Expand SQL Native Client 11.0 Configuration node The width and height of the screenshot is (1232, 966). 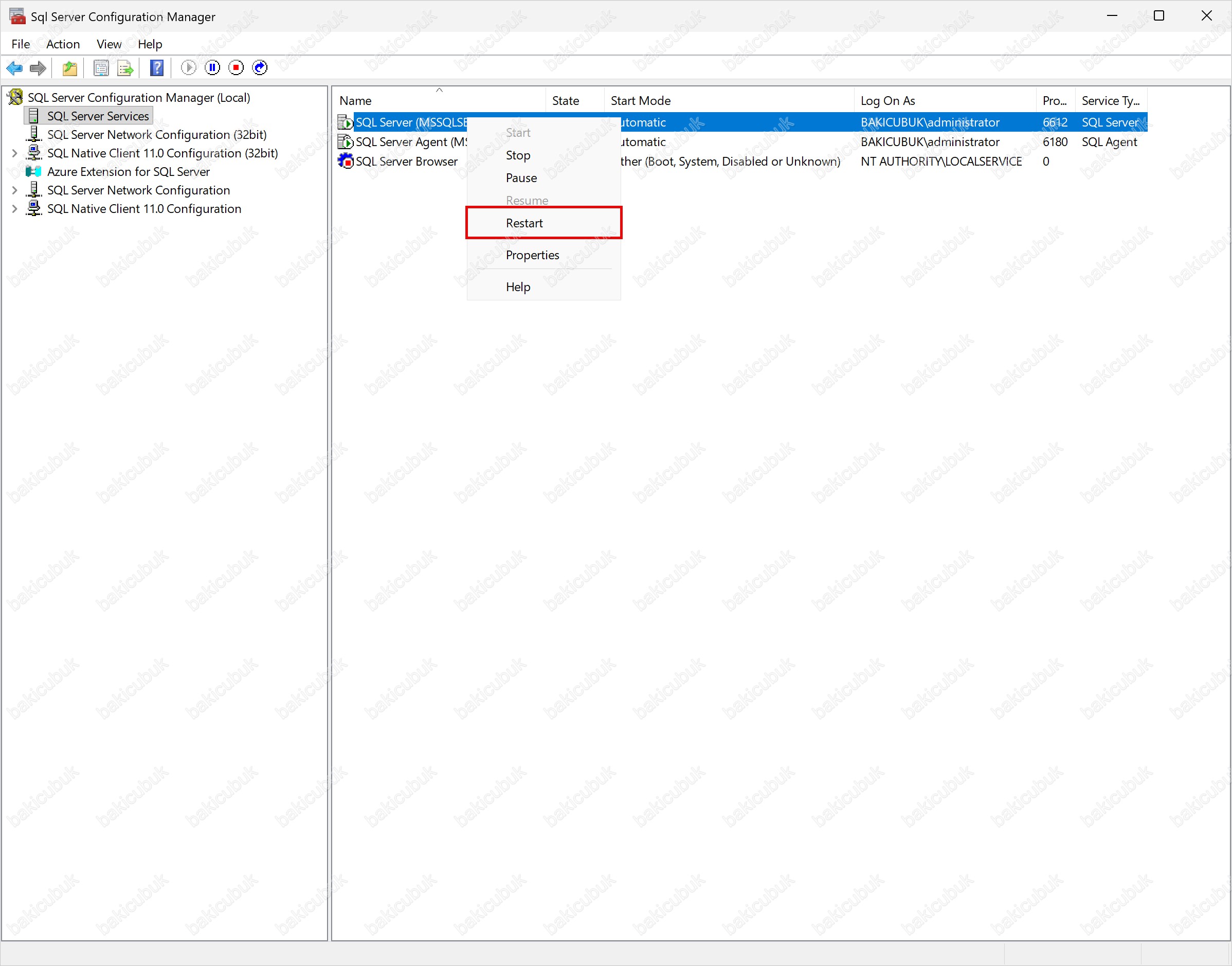(x=15, y=209)
